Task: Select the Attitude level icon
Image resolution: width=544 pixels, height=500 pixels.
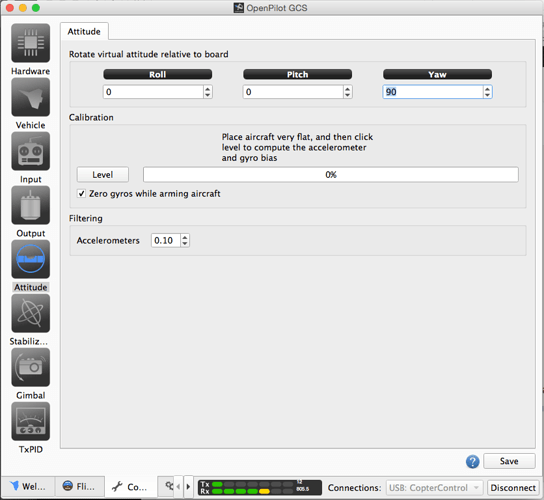Action: (x=31, y=259)
